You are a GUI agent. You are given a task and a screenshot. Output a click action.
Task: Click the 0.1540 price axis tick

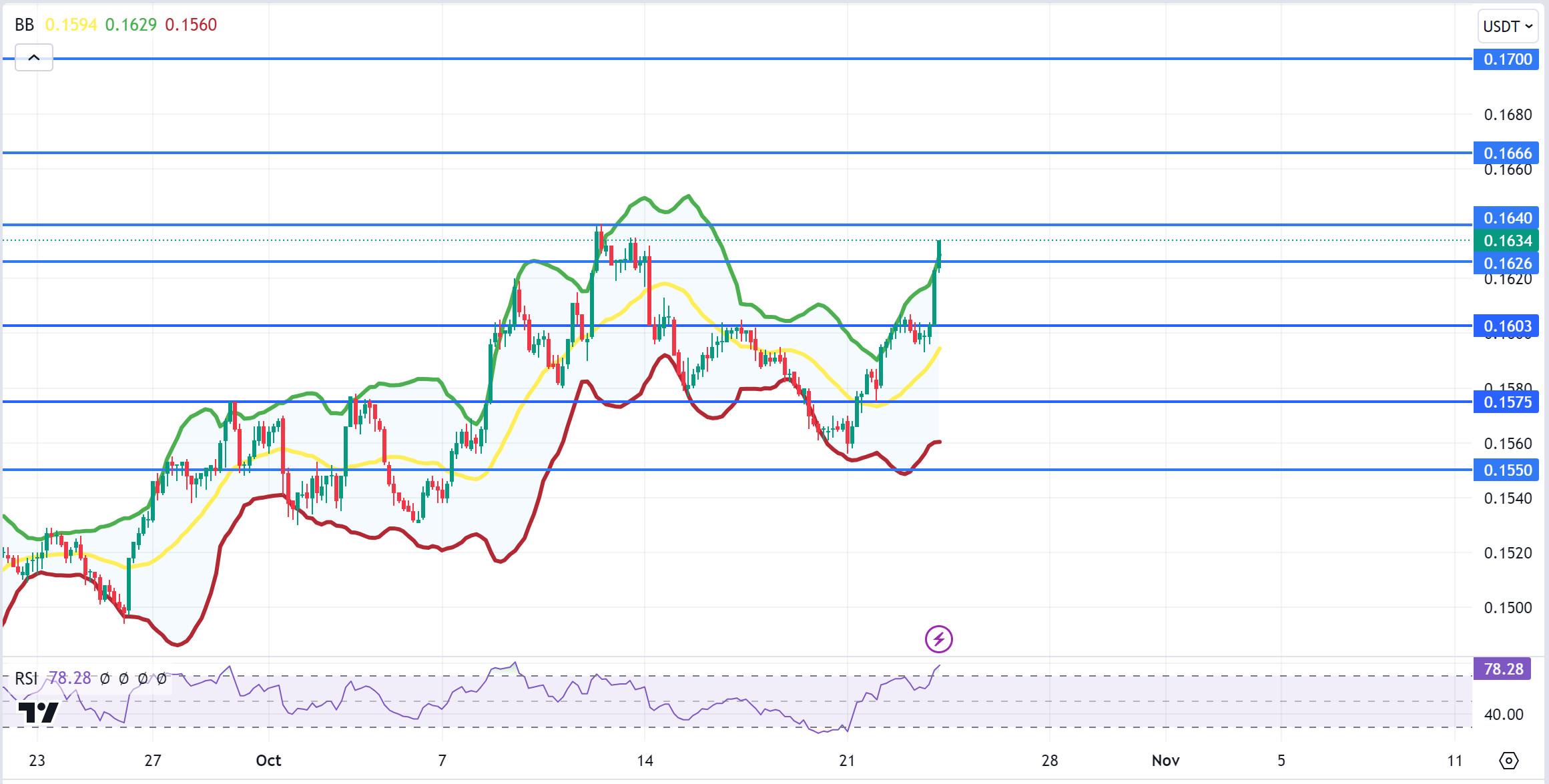(1508, 498)
